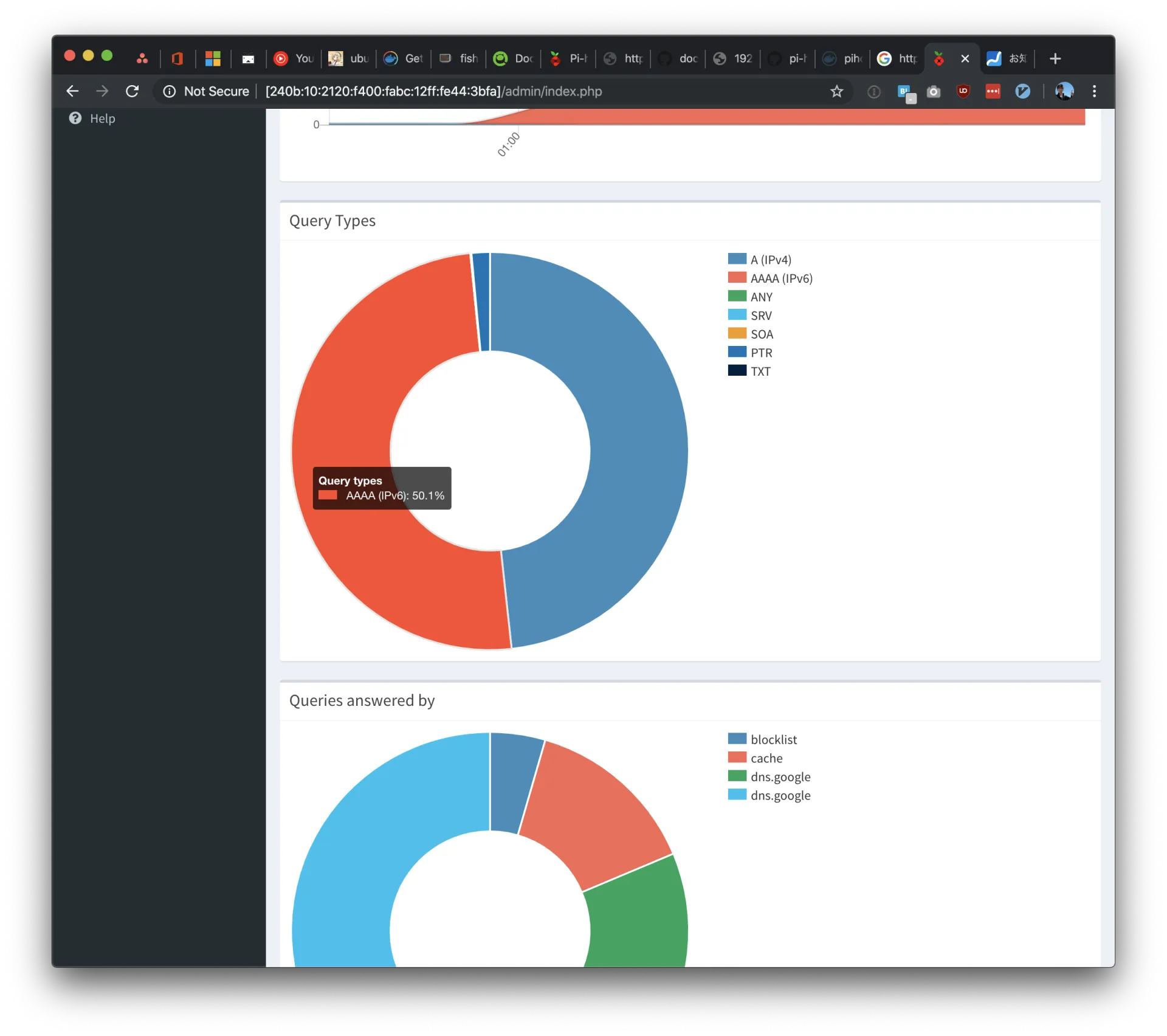Toggle PTR legend entry in Query Types
The width and height of the screenshot is (1167, 1036).
[x=761, y=353]
